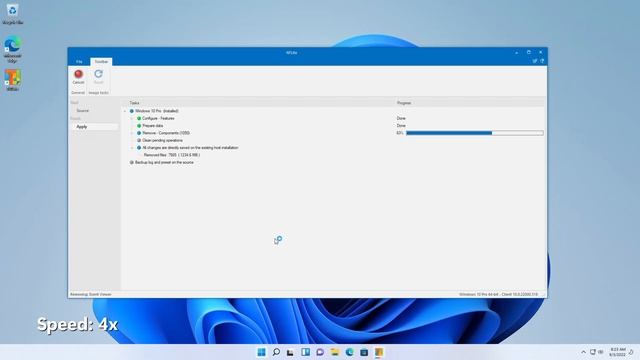Image resolution: width=640 pixels, height=360 pixels.
Task: Open taskbar Search
Action: click(x=276, y=352)
